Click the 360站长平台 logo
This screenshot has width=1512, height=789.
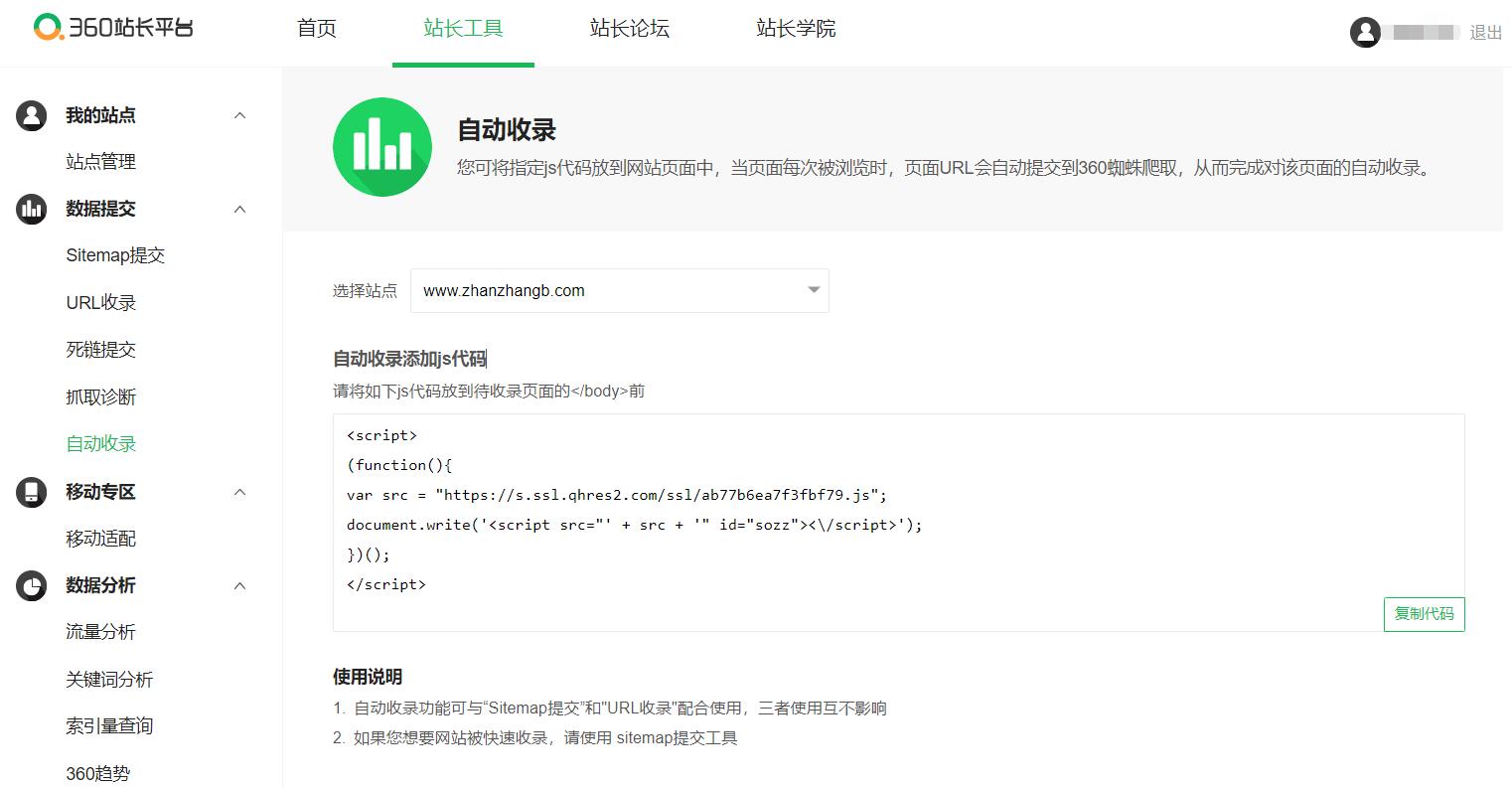(113, 28)
